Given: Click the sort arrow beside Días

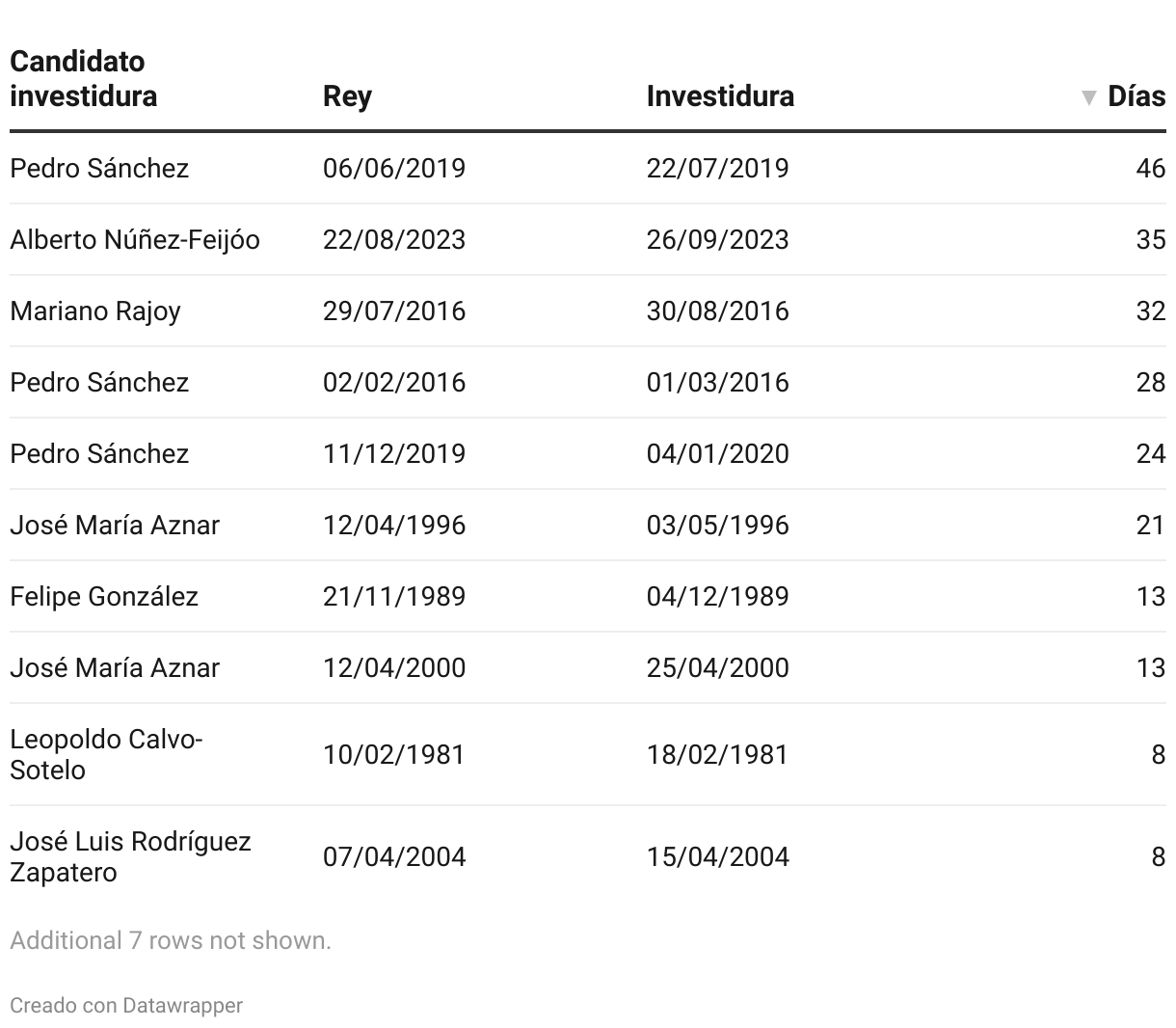Looking at the screenshot, I should click(x=1089, y=97).
